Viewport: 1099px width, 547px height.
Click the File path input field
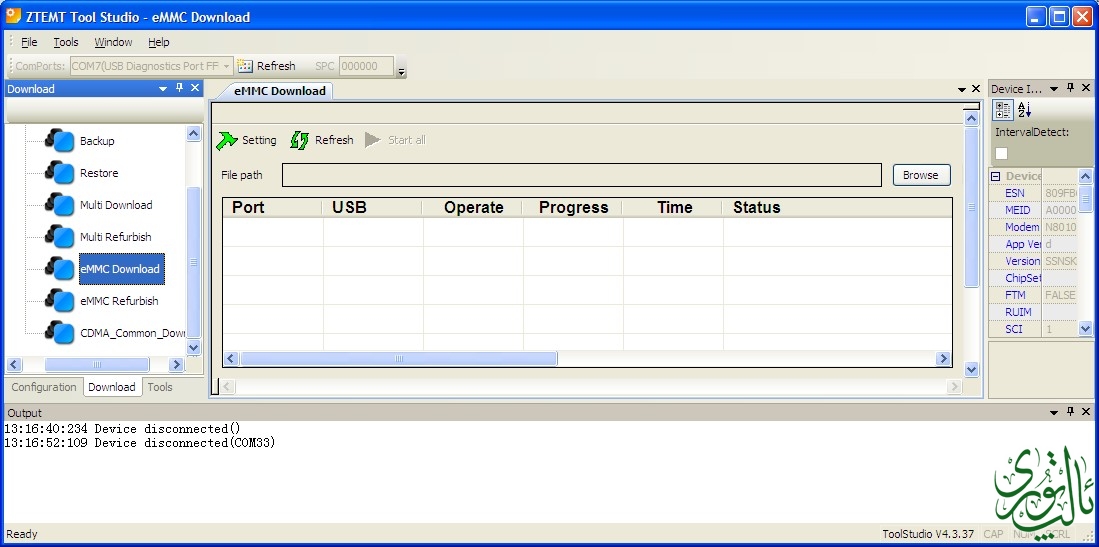click(582, 175)
